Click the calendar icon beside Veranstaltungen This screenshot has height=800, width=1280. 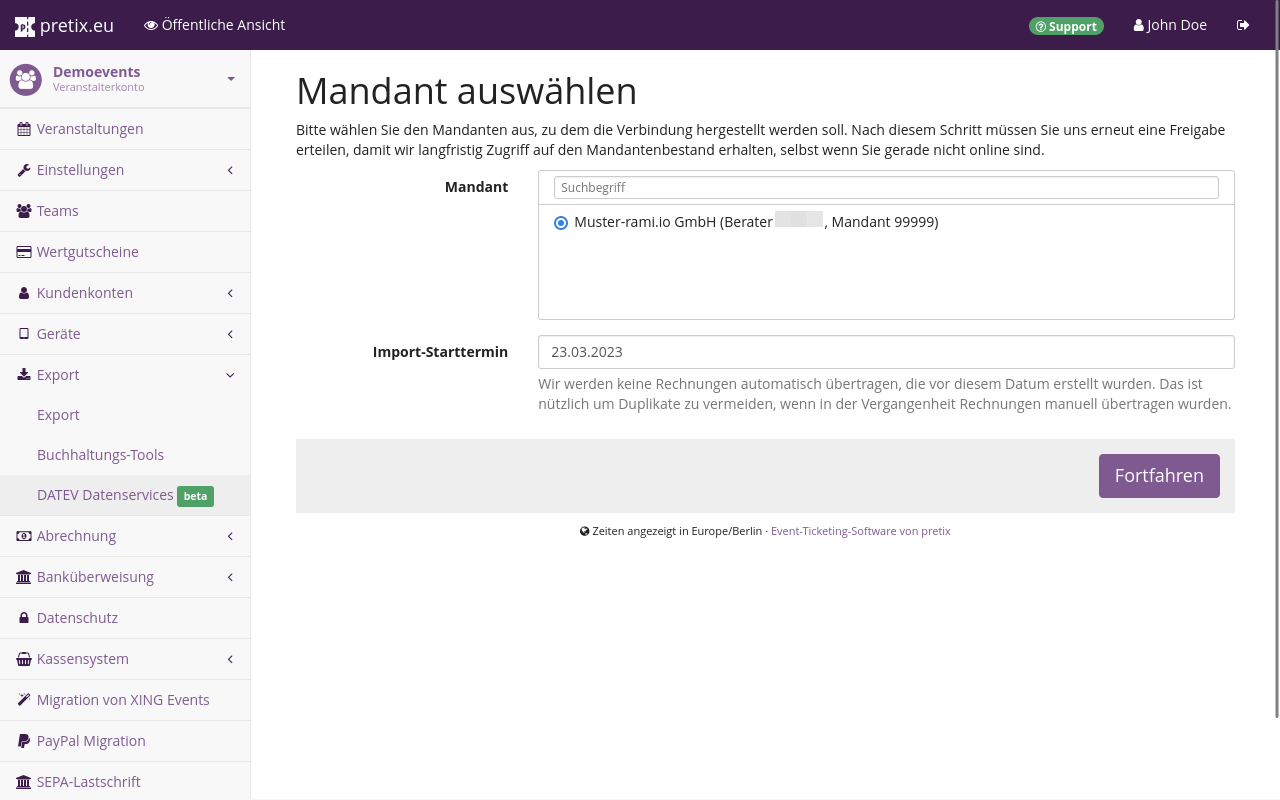coord(24,129)
